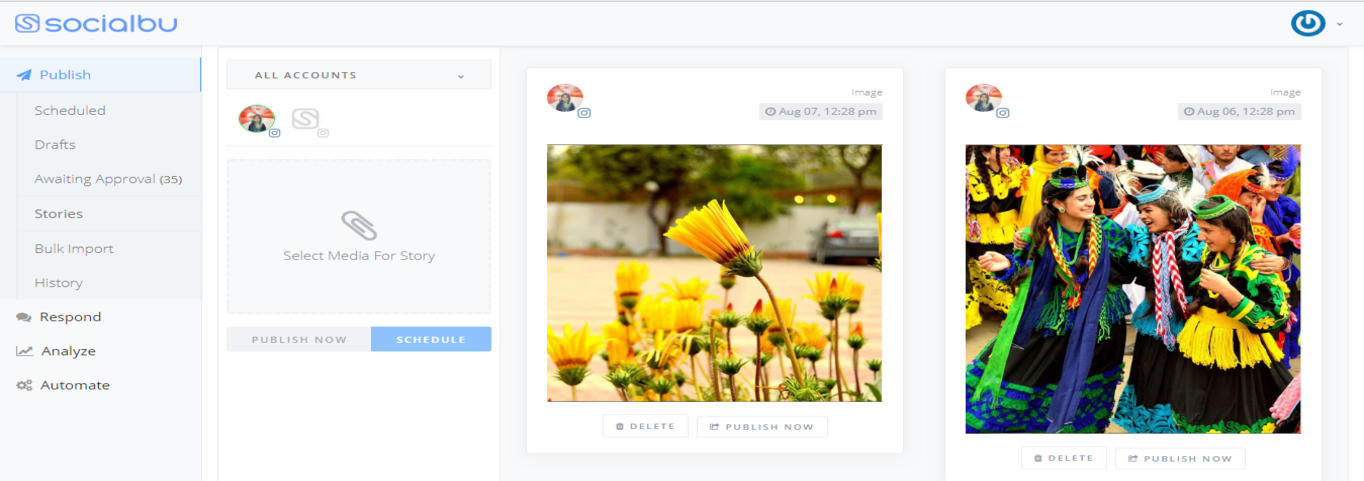This screenshot has height=481, width=1364.
Task: Expand the All Accounts dropdown
Action: point(358,75)
